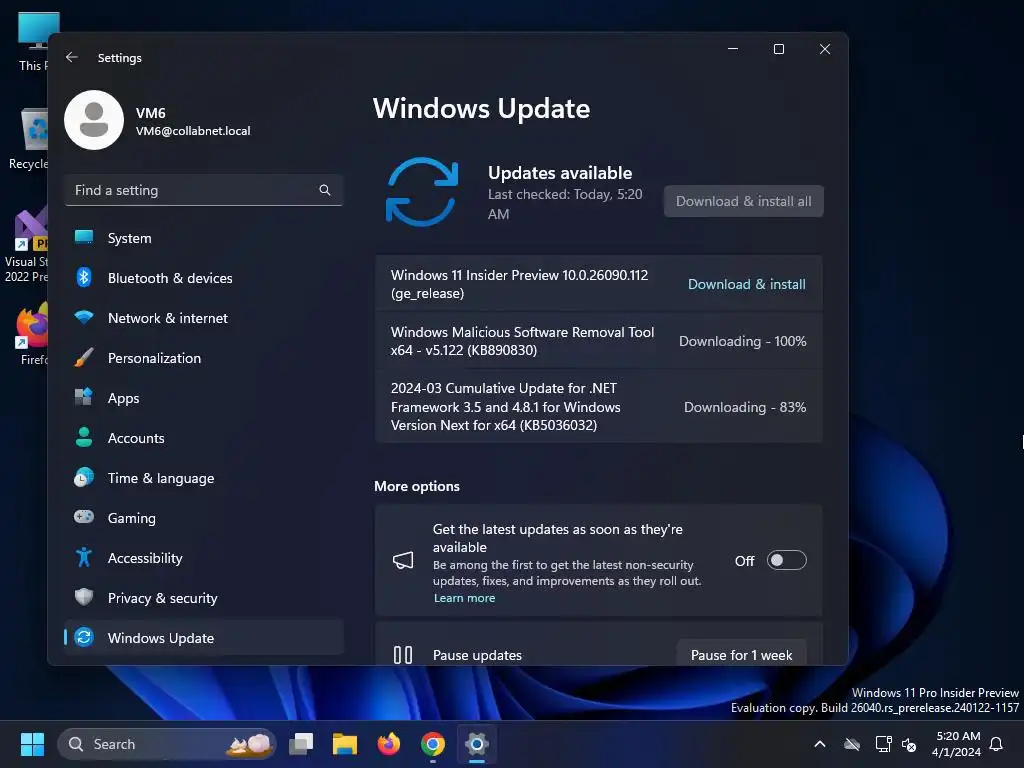
Task: Click the Windows Update sync icon in sidebar
Action: tap(84, 637)
